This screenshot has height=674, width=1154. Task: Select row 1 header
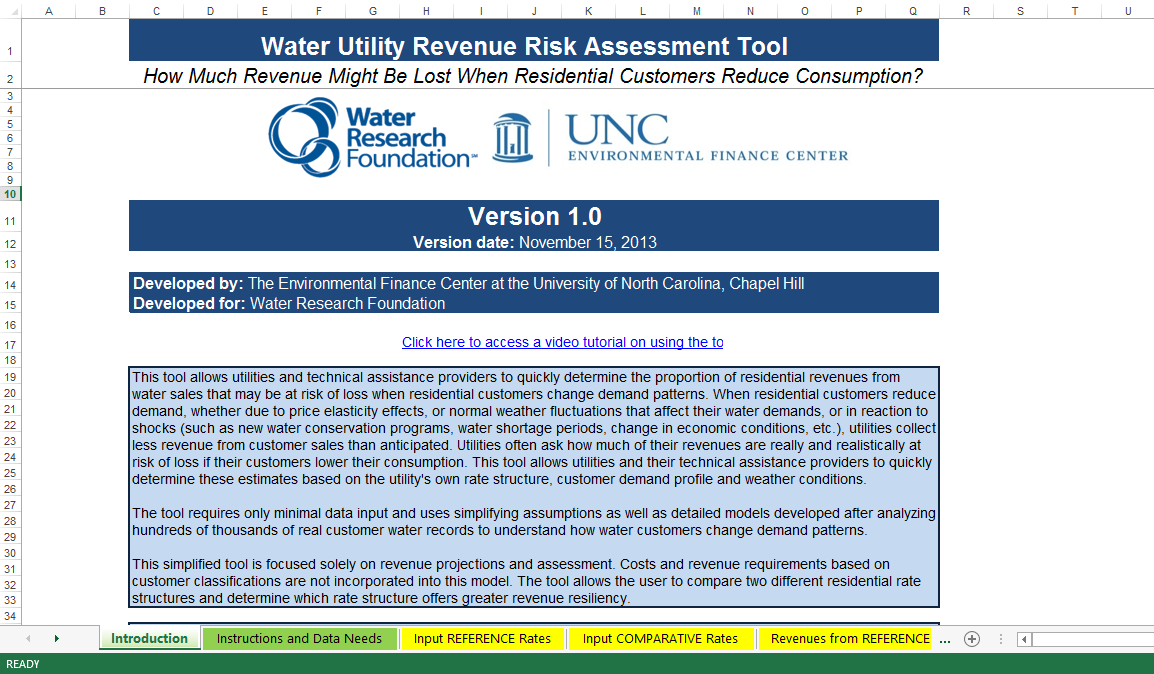tap(10, 40)
